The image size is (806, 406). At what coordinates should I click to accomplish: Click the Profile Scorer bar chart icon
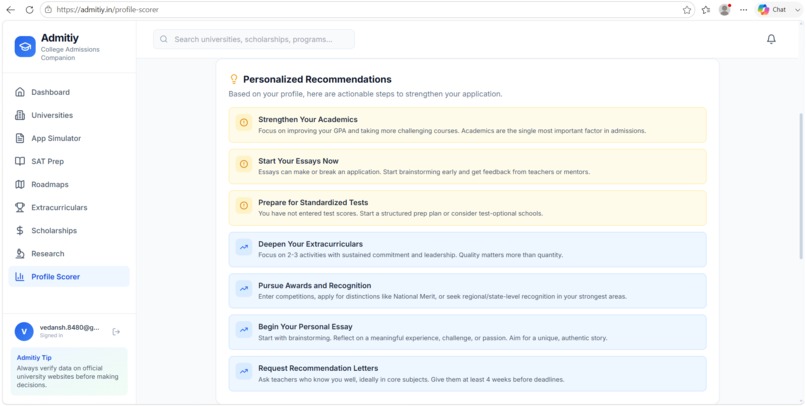tap(20, 276)
